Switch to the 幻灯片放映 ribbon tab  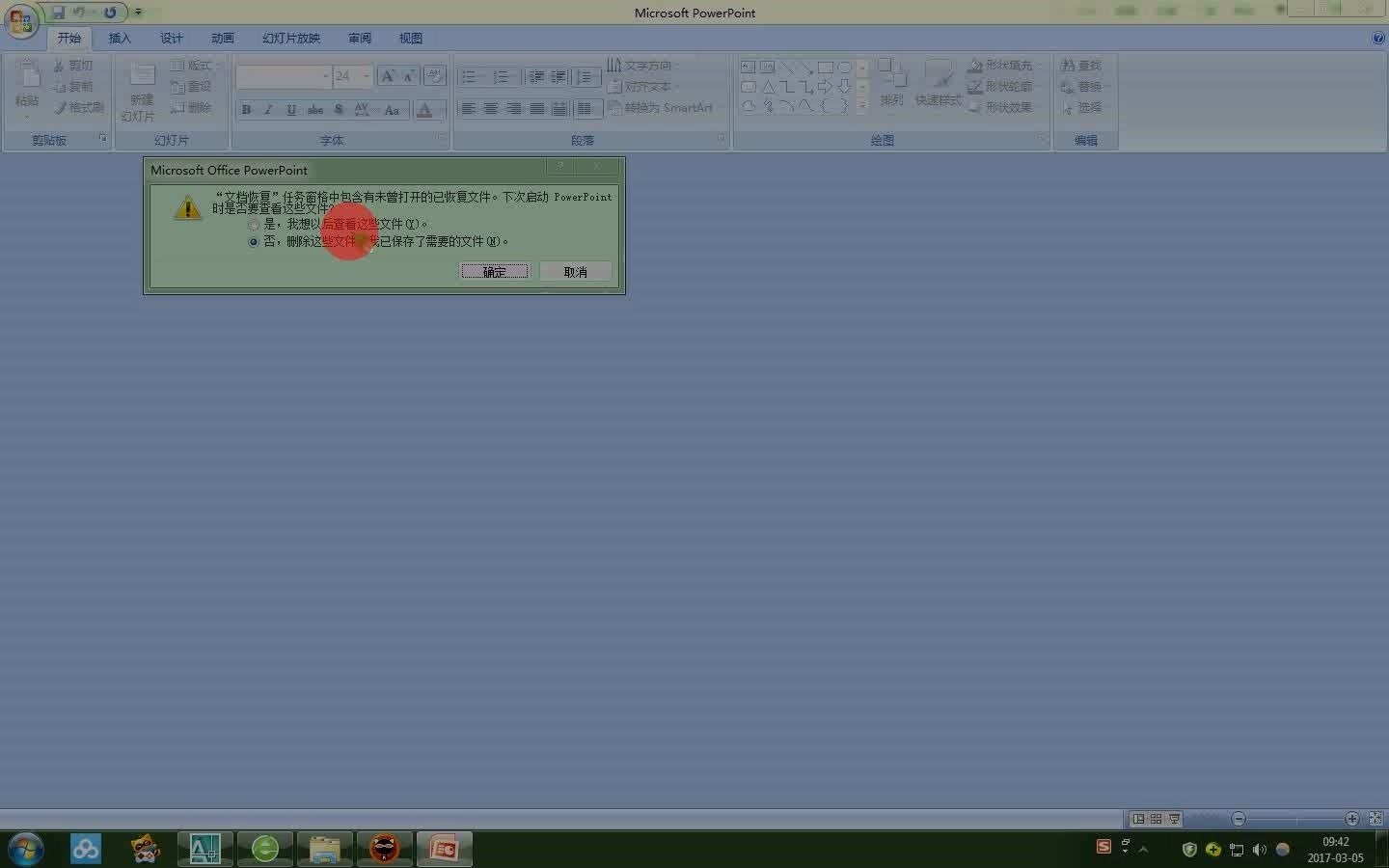click(x=291, y=39)
